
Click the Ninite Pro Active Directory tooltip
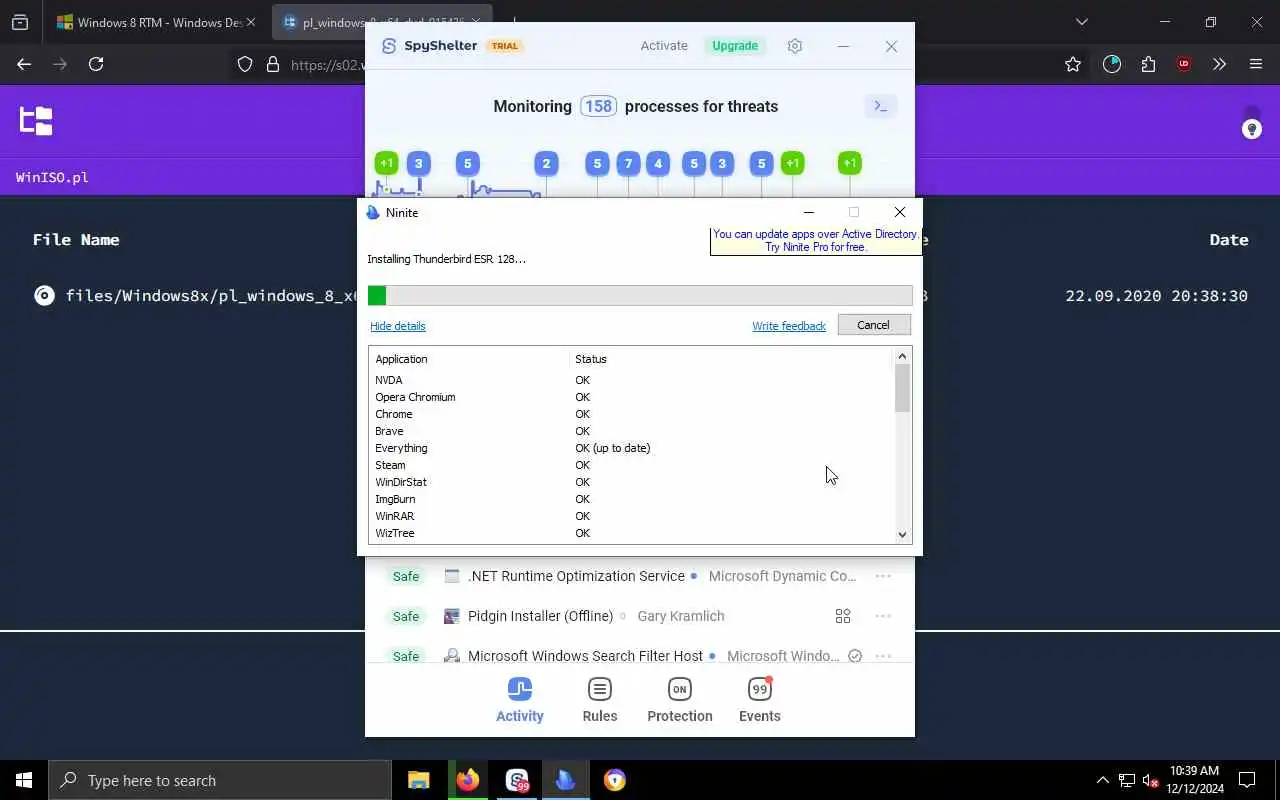815,241
